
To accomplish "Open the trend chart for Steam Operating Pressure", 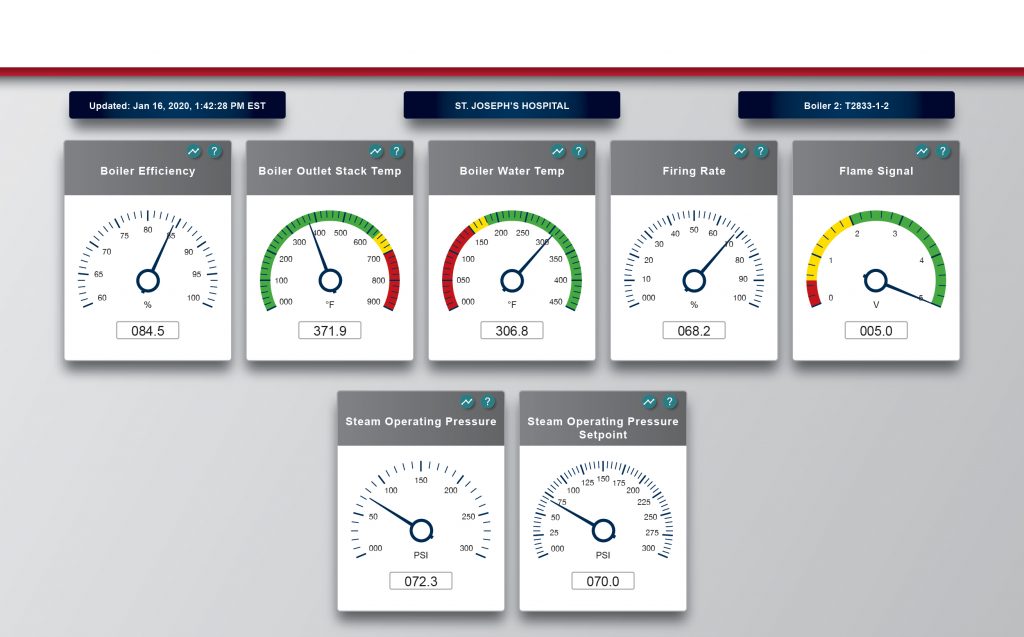I will [x=466, y=402].
